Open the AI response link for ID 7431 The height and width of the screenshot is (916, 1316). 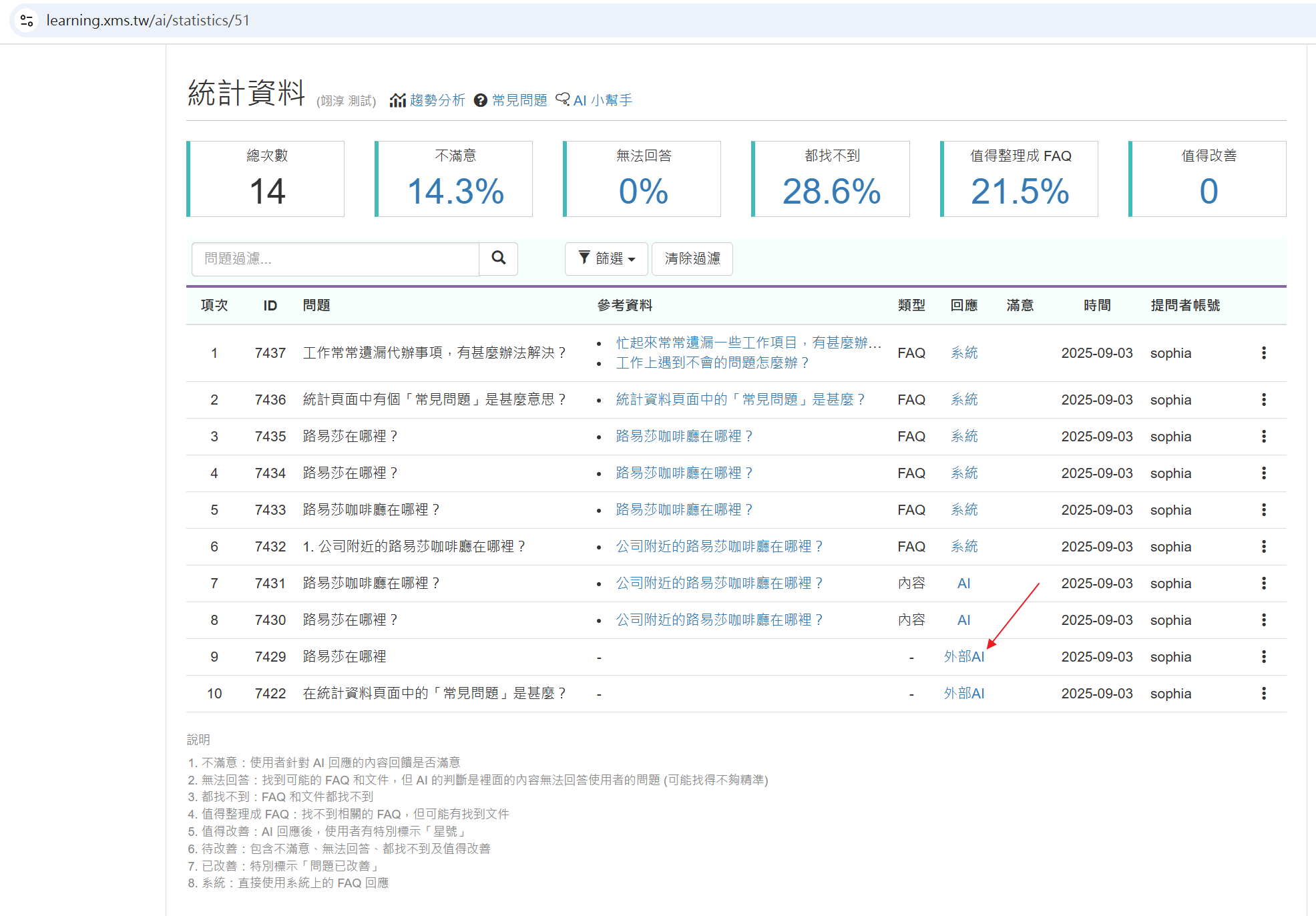coord(963,583)
